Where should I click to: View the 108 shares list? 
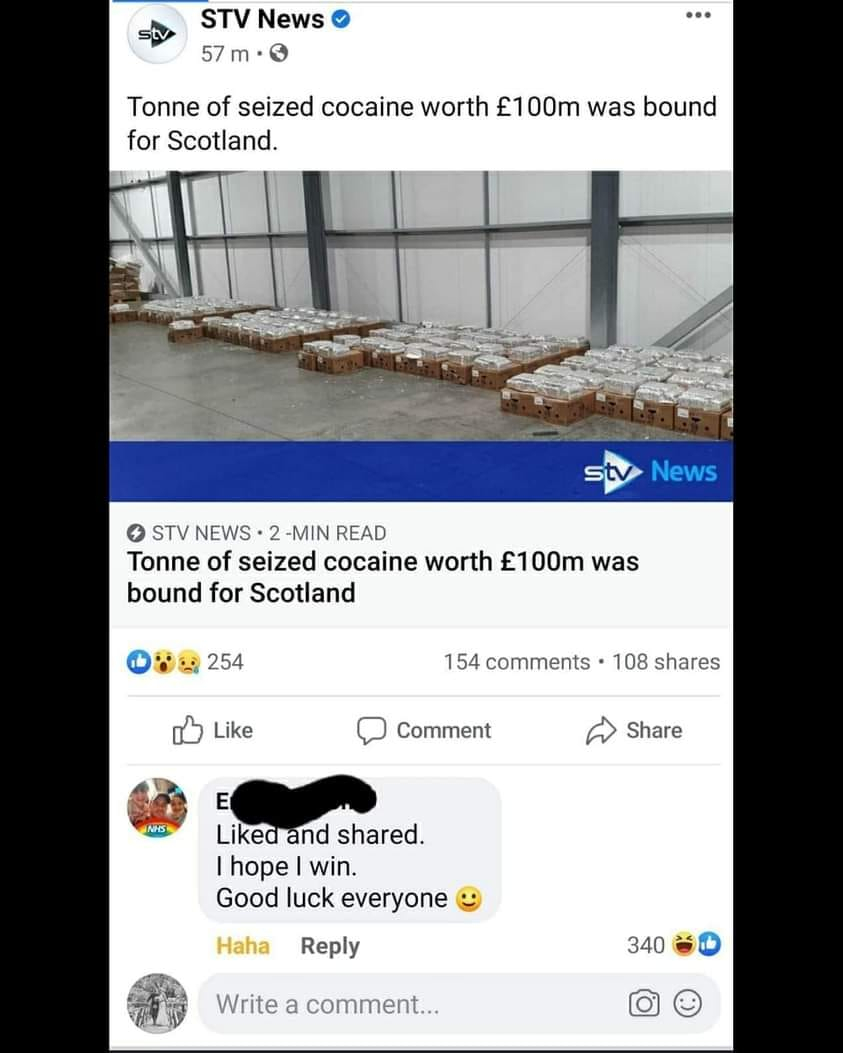[x=666, y=662]
